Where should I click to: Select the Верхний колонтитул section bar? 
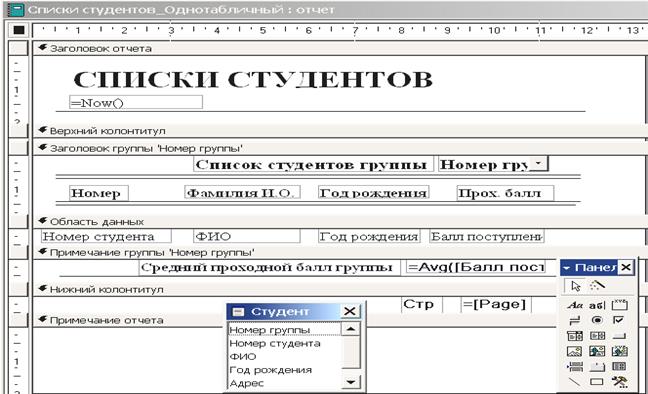[x=339, y=131]
